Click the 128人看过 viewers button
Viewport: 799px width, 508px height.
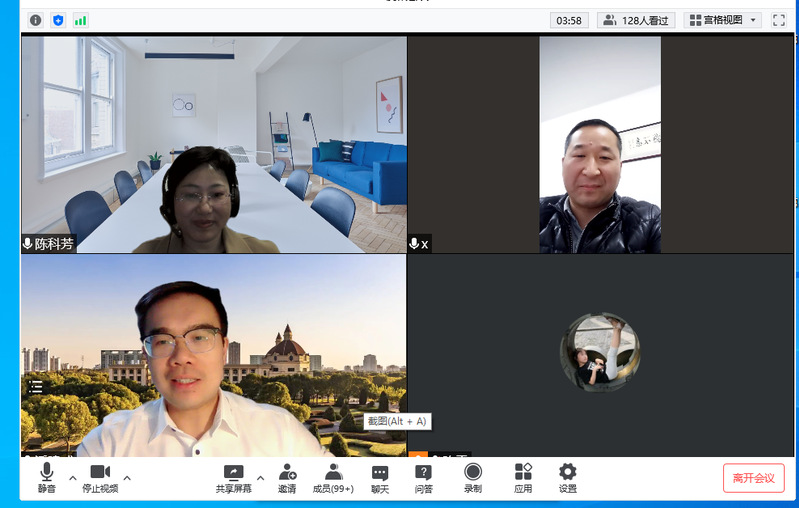636,20
